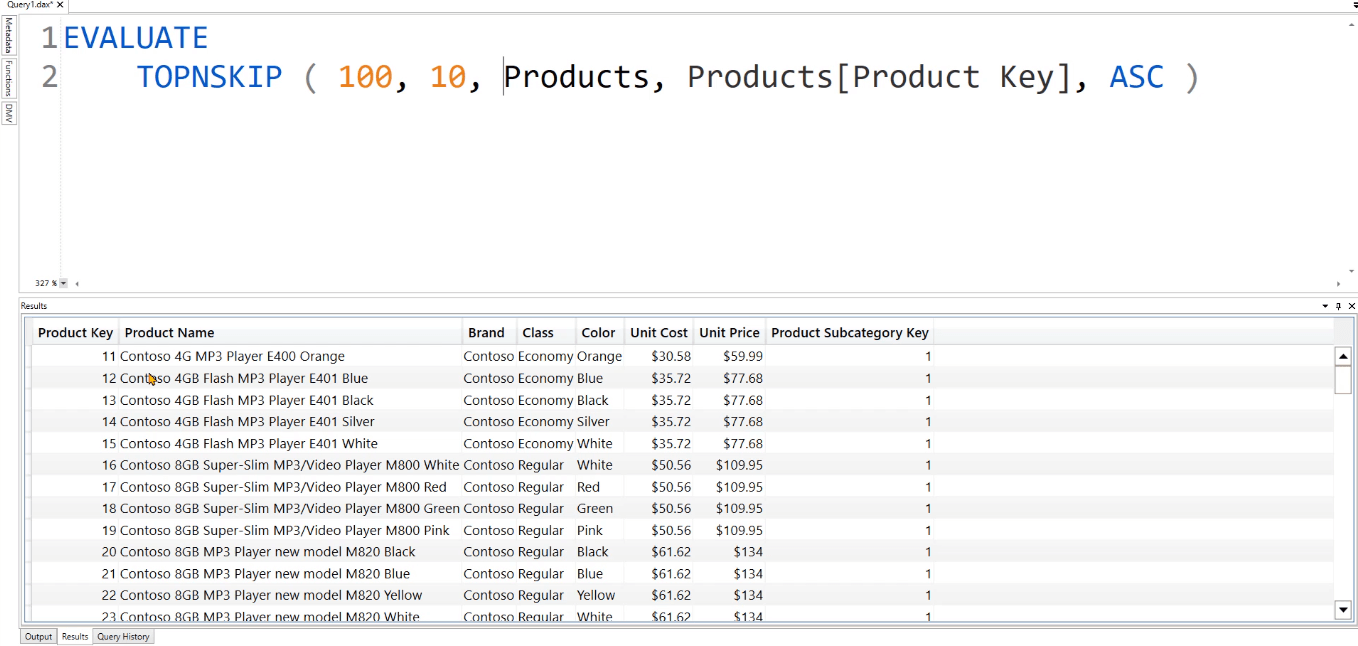Click the results grid scroll down arrow

(x=1343, y=609)
